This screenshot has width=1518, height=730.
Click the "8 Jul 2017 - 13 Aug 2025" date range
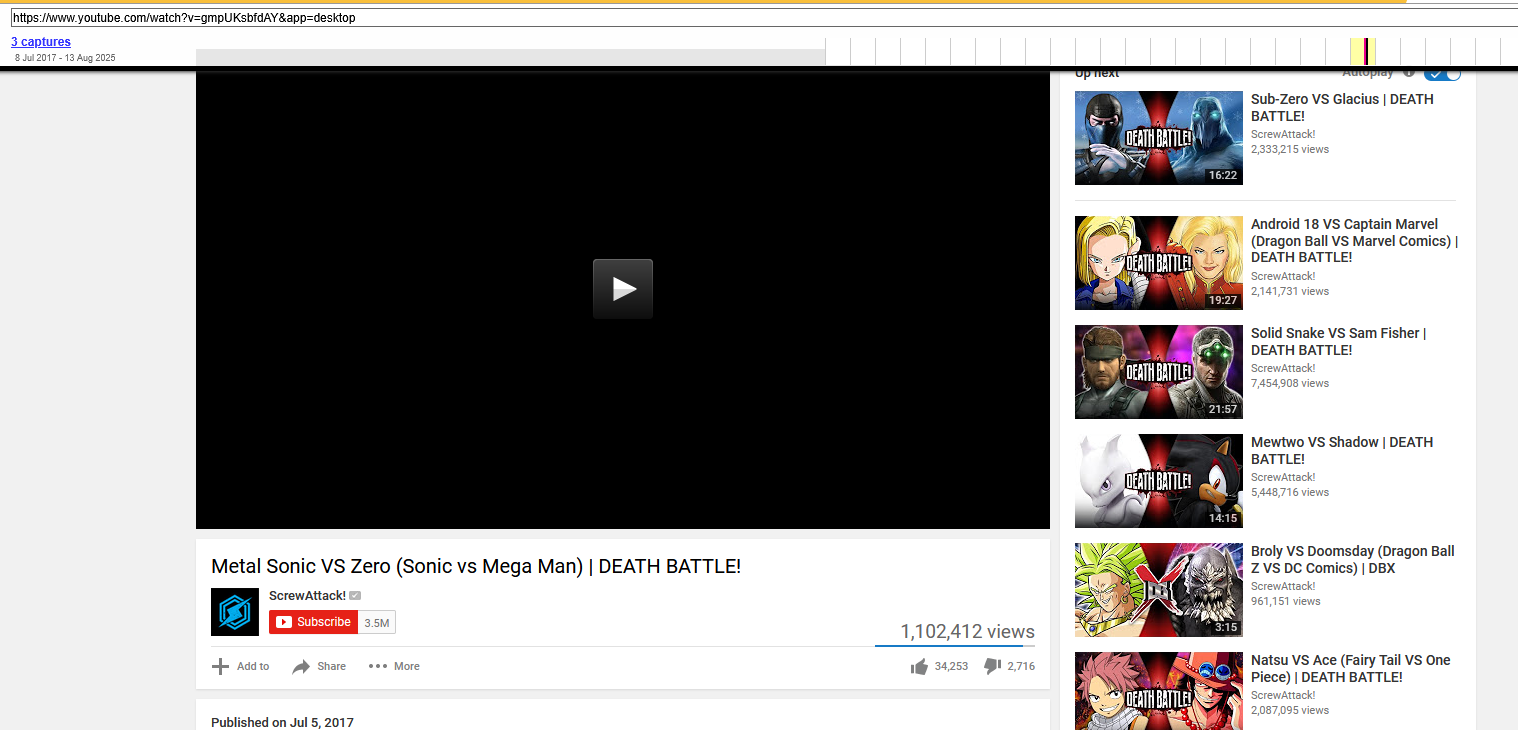65,58
